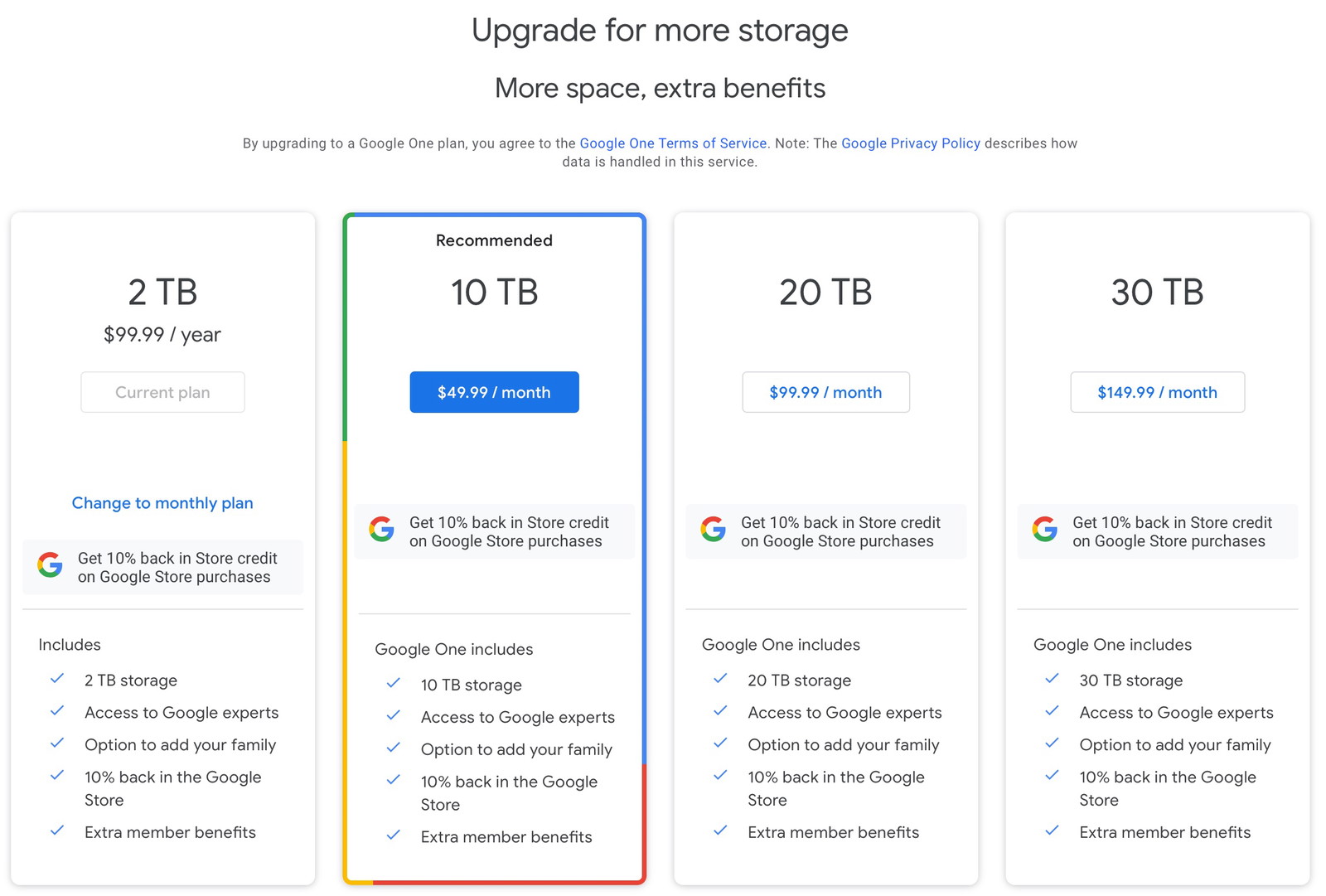Click the $149.99 / month subscribe button
The image size is (1326, 896).
click(1157, 392)
